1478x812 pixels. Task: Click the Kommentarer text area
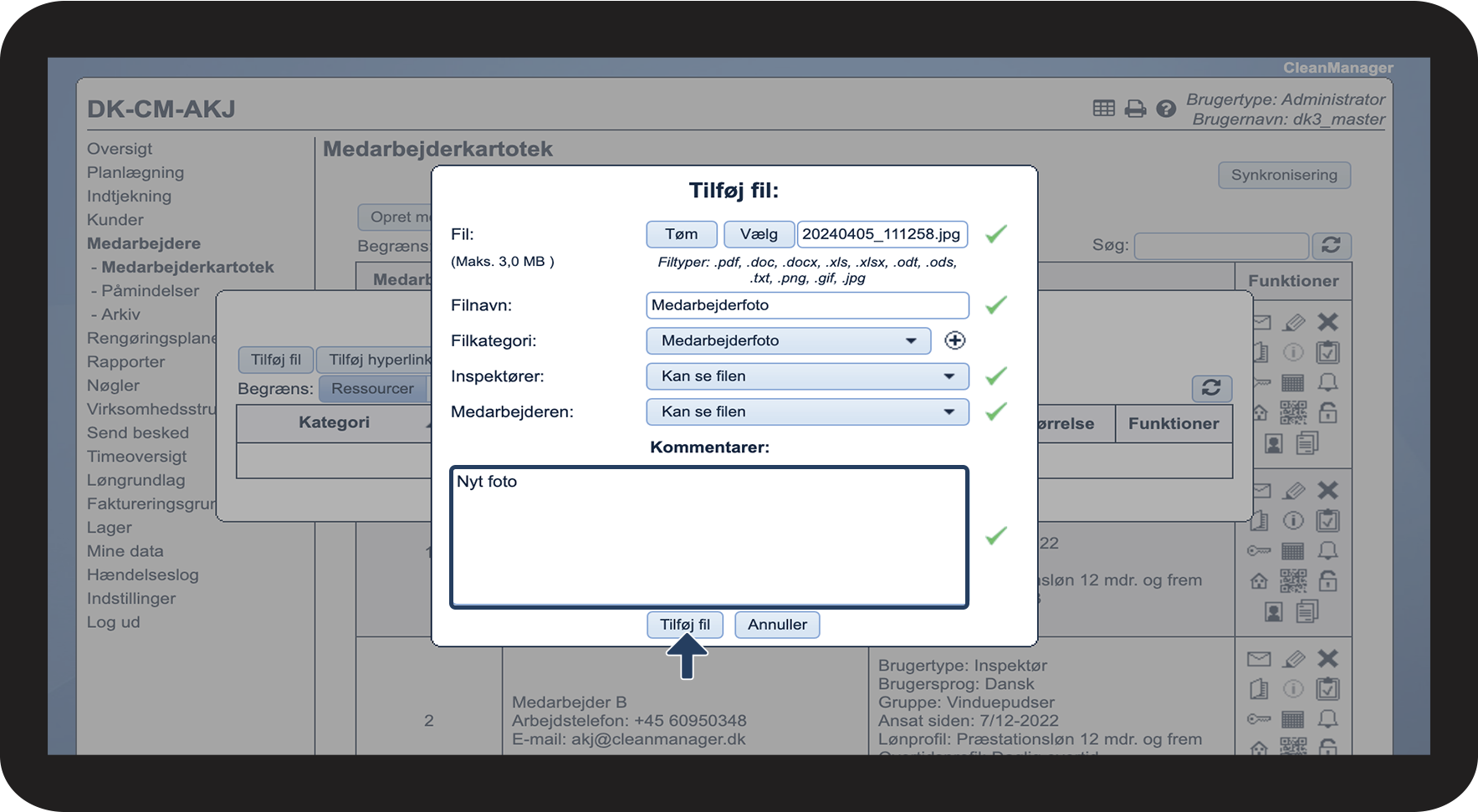(709, 537)
